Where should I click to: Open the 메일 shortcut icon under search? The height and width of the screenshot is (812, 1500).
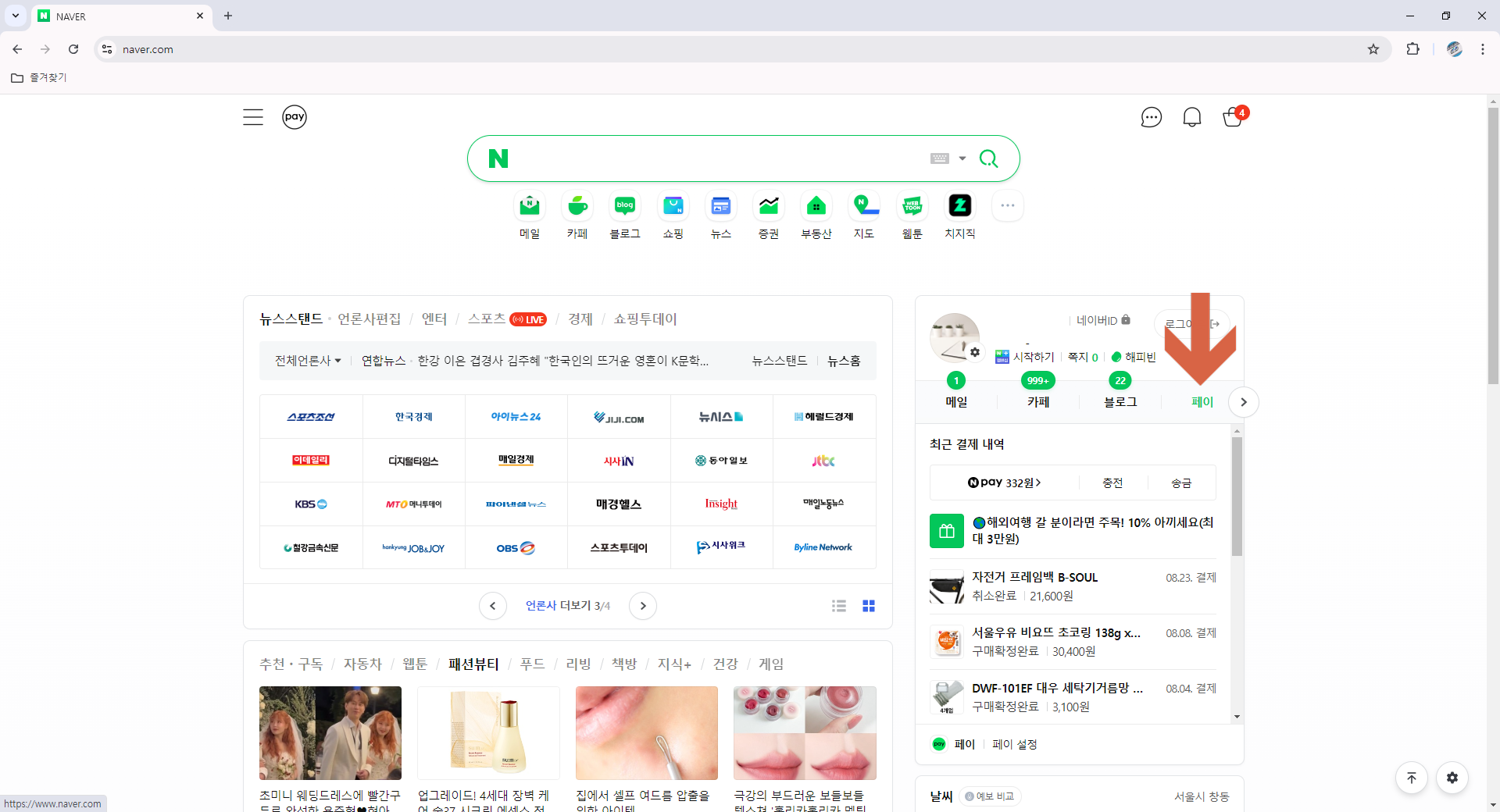[x=530, y=206]
